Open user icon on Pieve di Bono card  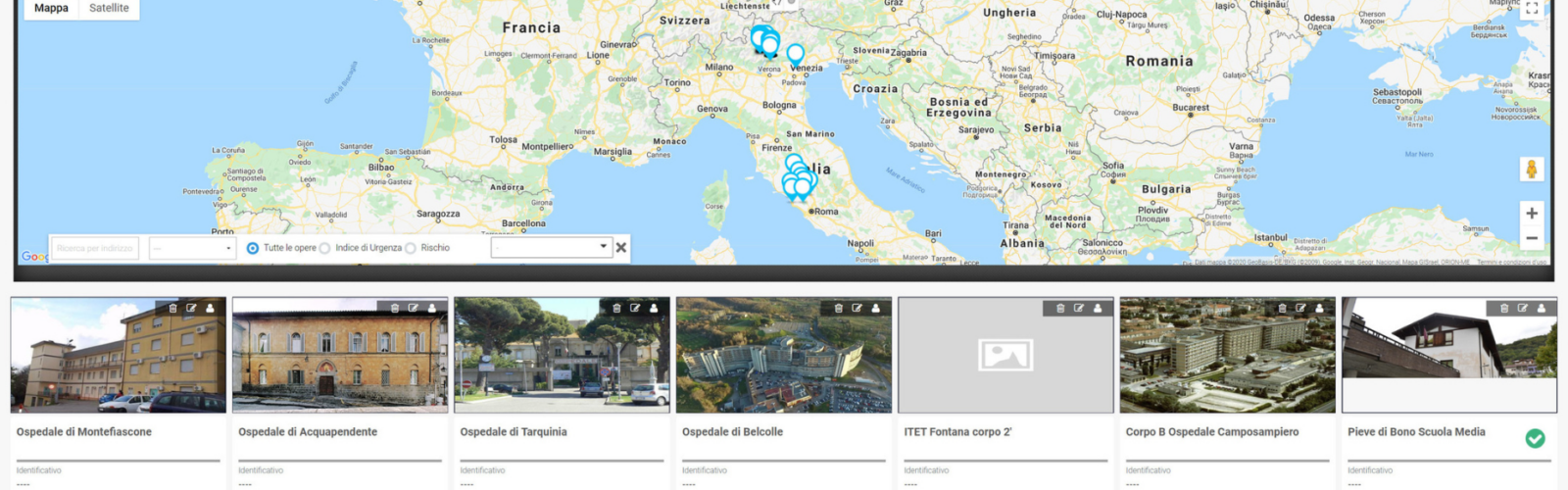click(1542, 308)
